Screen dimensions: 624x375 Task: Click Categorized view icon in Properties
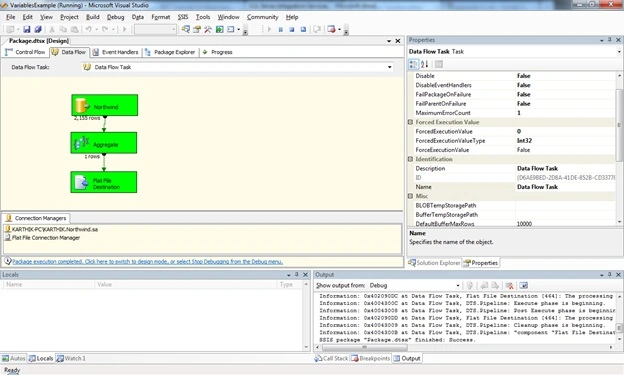[414, 64]
